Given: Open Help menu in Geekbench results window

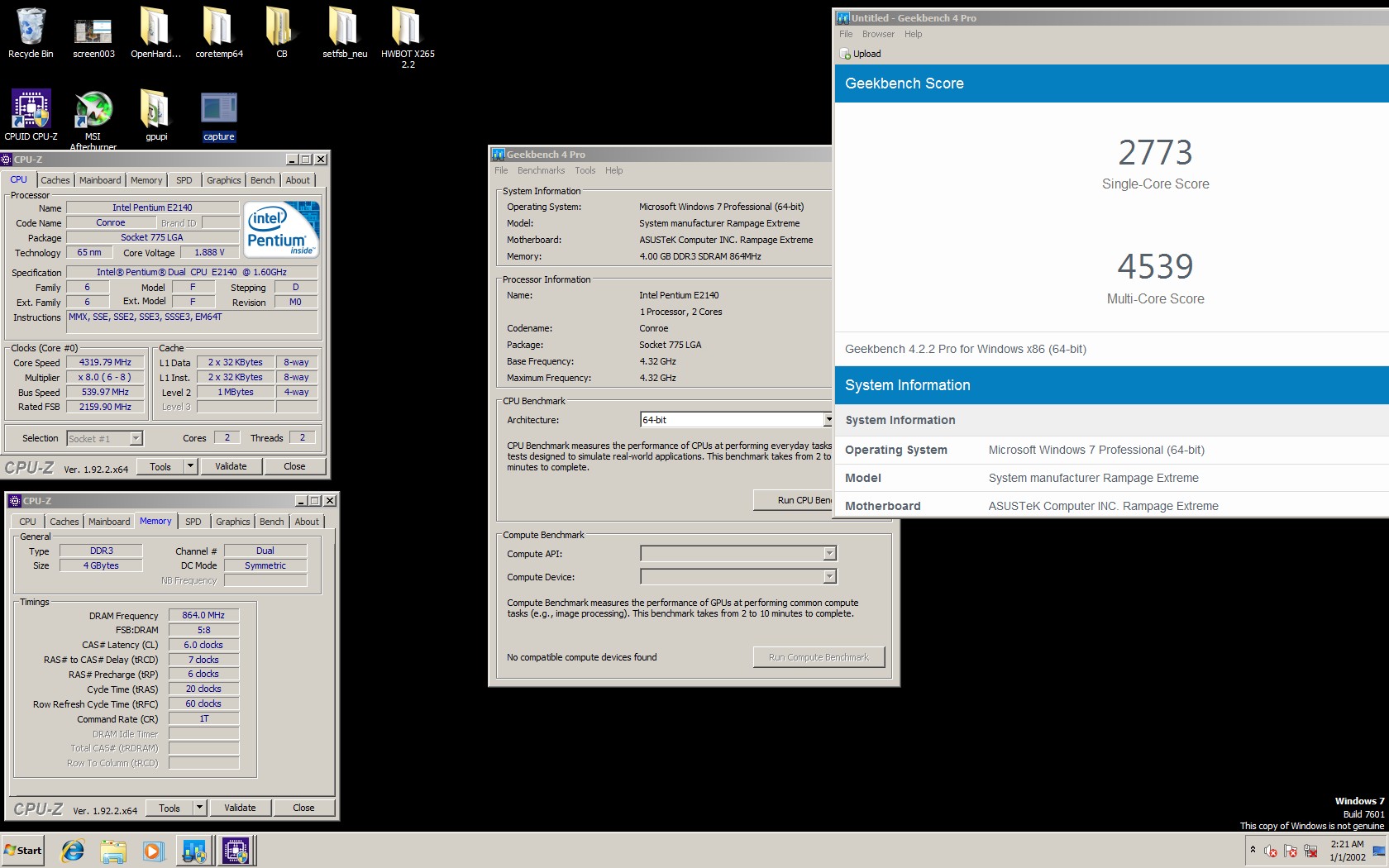Looking at the screenshot, I should click(x=913, y=34).
